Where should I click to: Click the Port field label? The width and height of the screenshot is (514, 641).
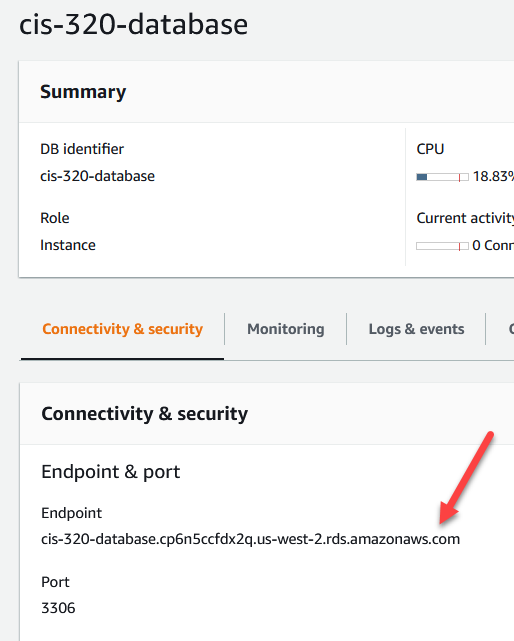click(x=55, y=582)
